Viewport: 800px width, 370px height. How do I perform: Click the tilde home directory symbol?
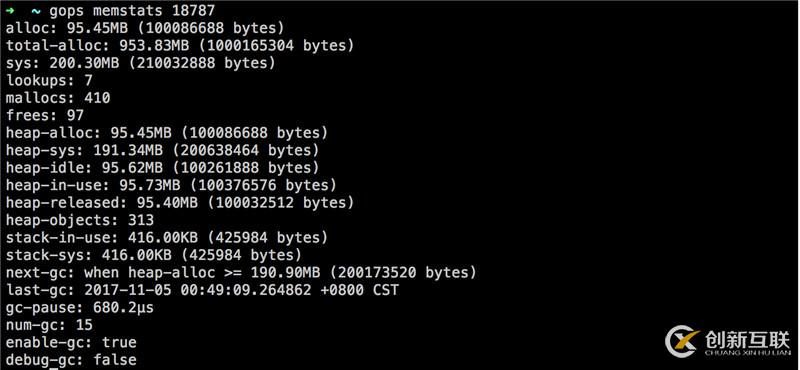coord(36,11)
